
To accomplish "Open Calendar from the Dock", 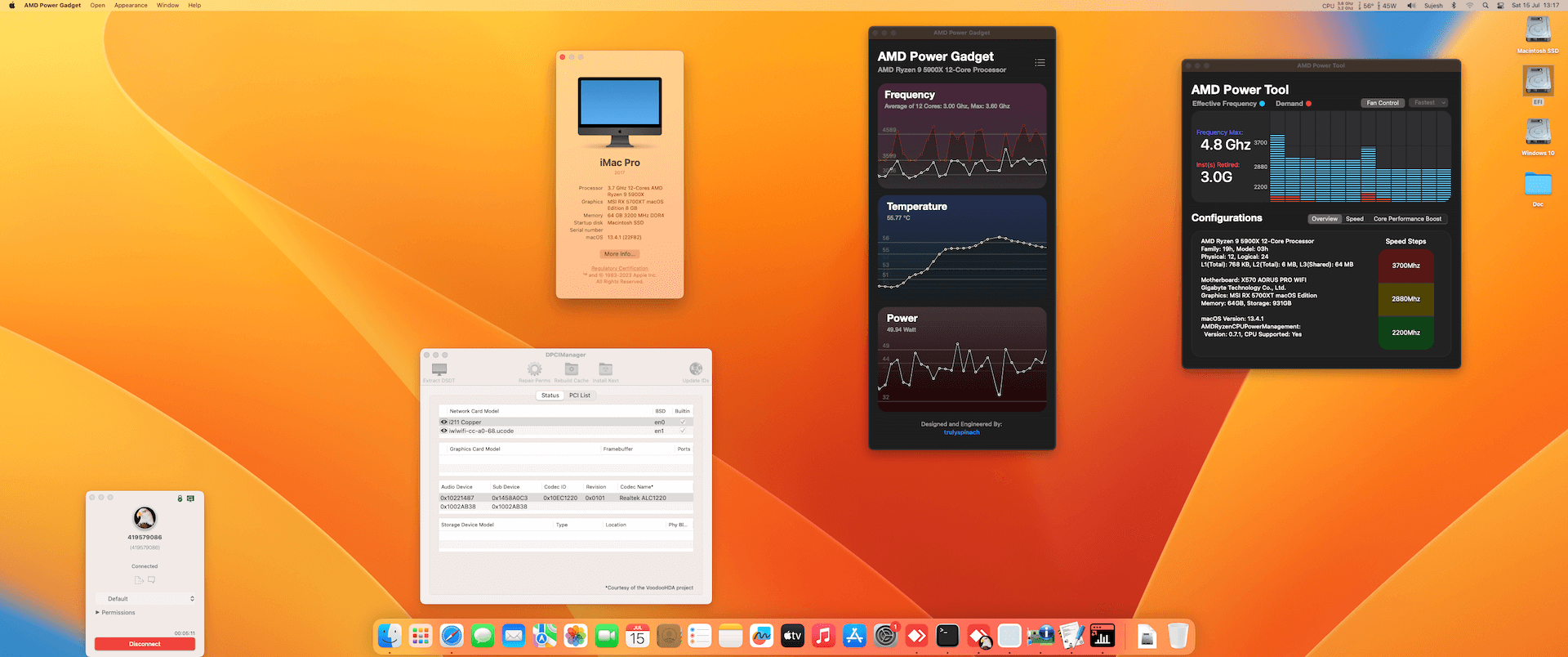I will 638,636.
